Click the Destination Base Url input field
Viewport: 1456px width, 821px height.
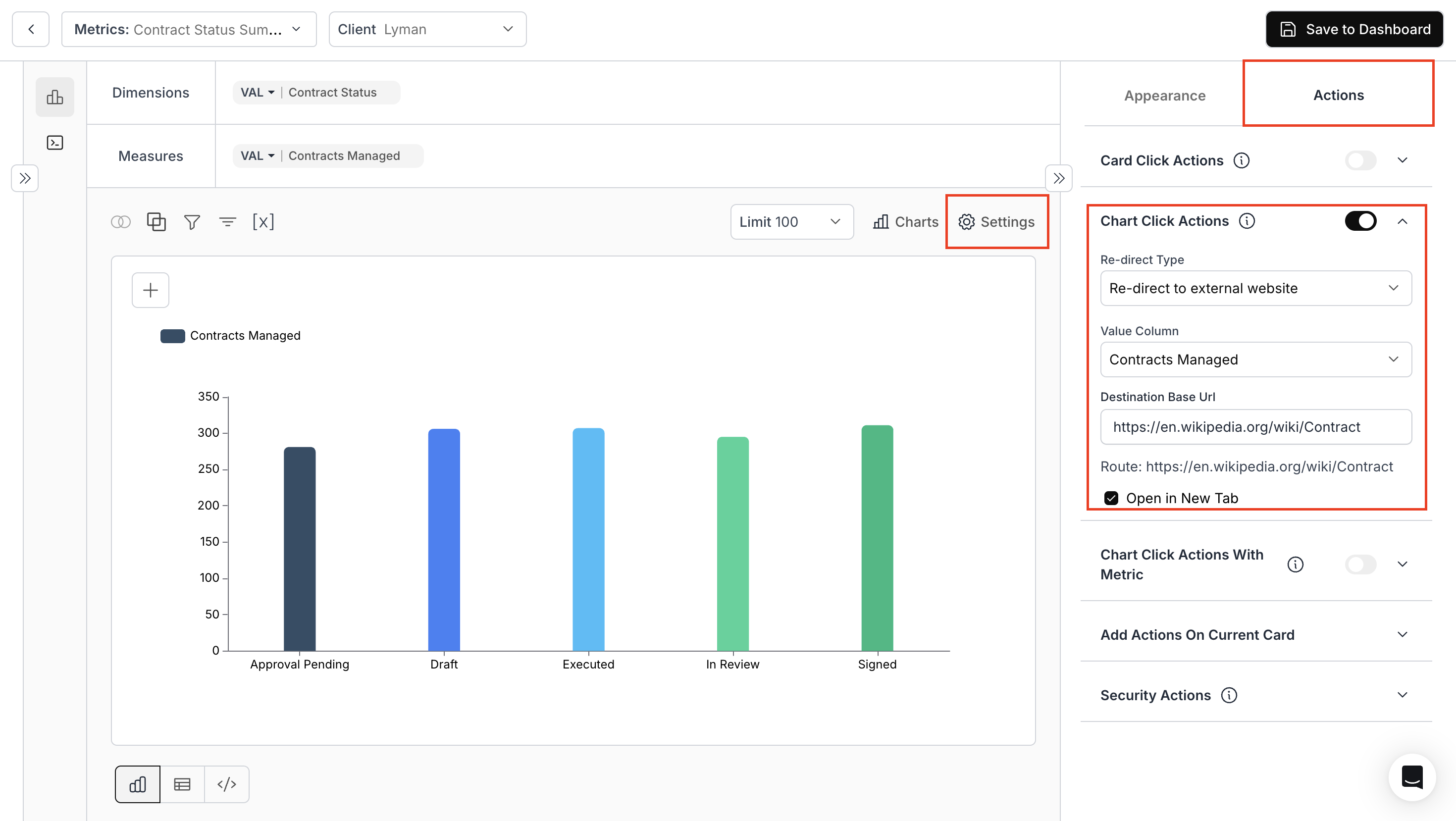(1255, 427)
